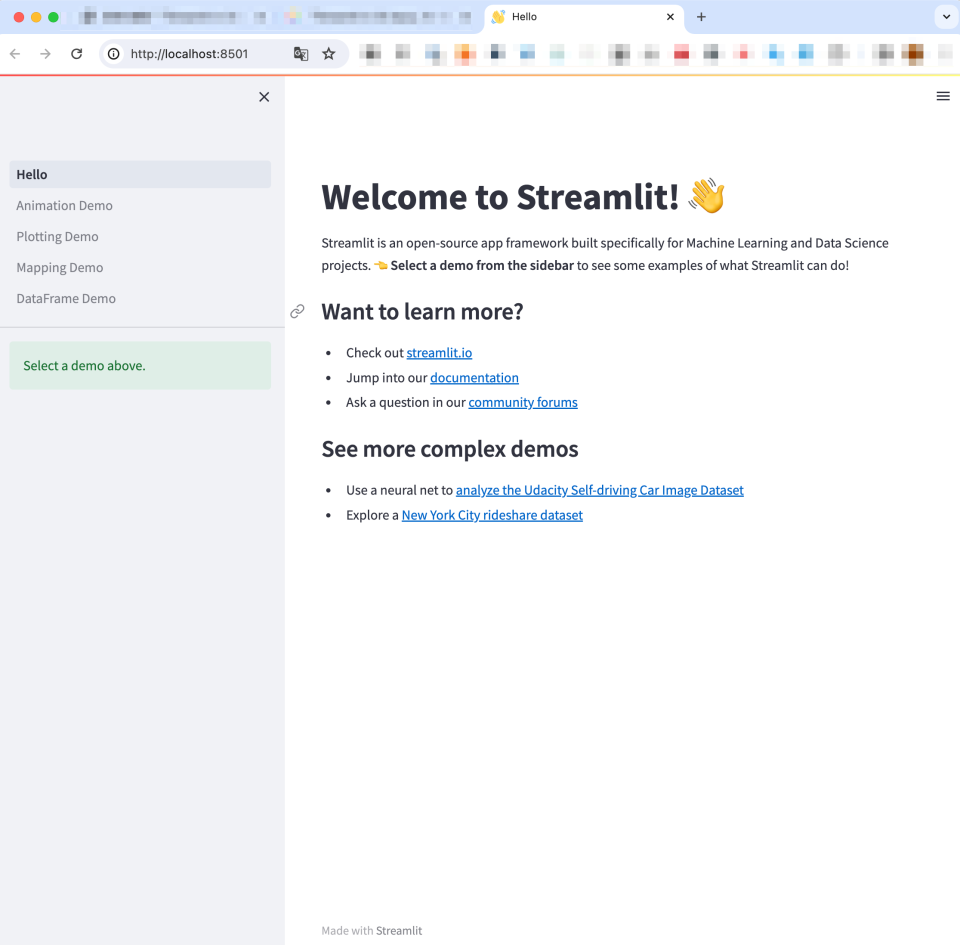Viewport: 960px width, 945px height.
Task: Open the documentation link
Action: tap(474, 377)
